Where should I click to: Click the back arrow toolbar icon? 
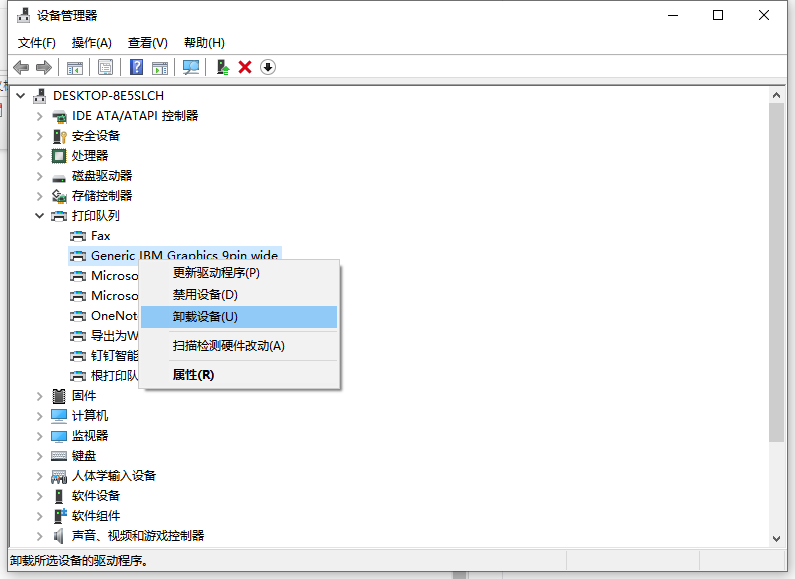(21, 67)
